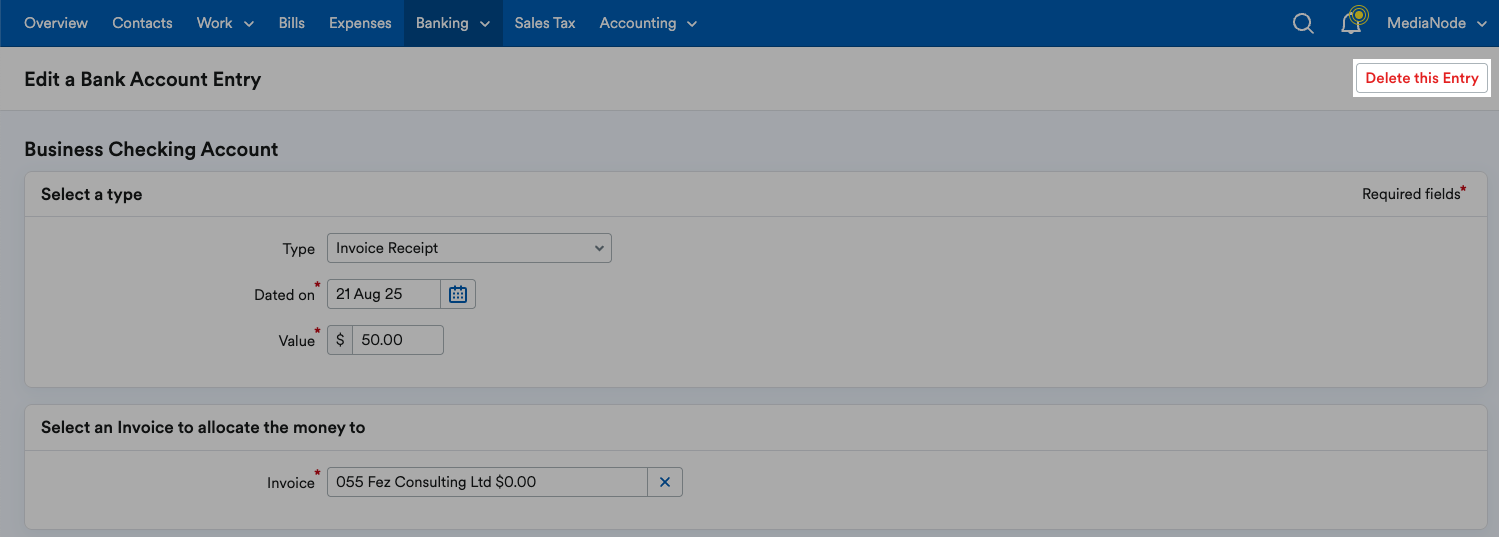Click the Business Checking Account heading
Screen dimensions: 1499x537
151,149
